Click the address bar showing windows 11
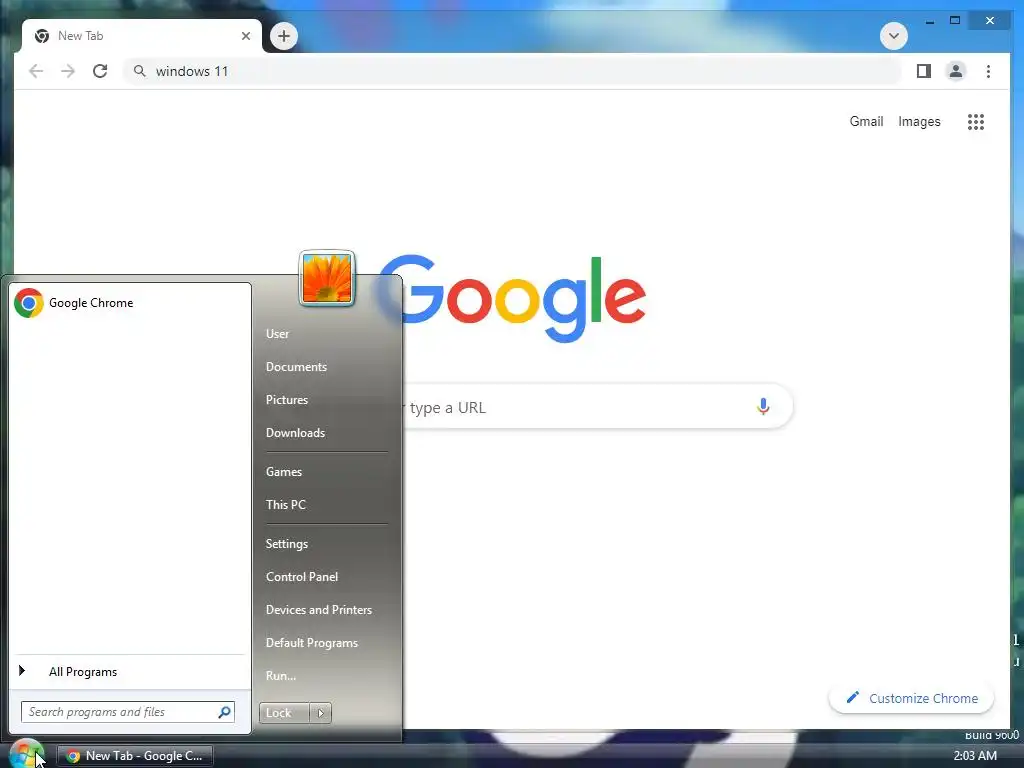Viewport: 1024px width, 768px height. (x=513, y=71)
